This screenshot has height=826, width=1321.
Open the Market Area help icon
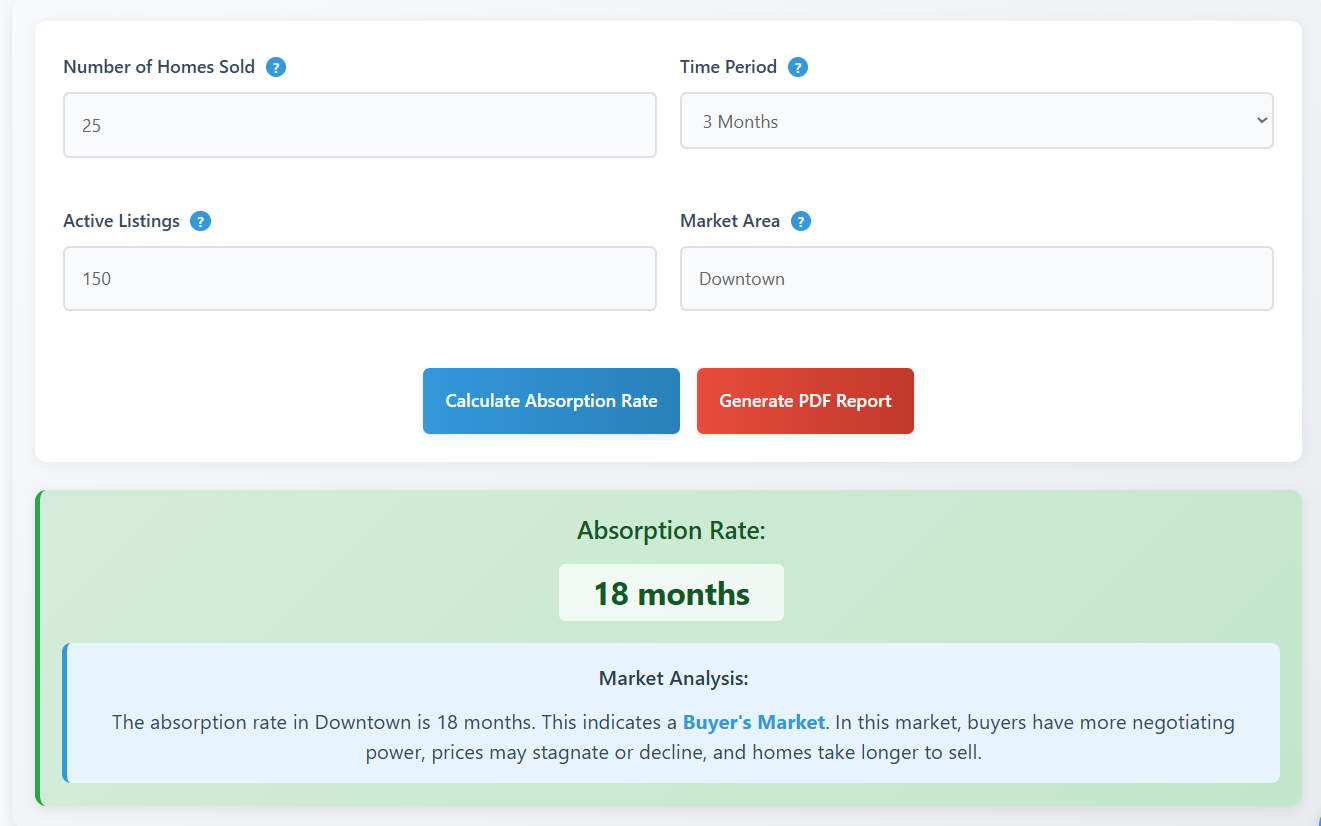pyautogui.click(x=800, y=222)
